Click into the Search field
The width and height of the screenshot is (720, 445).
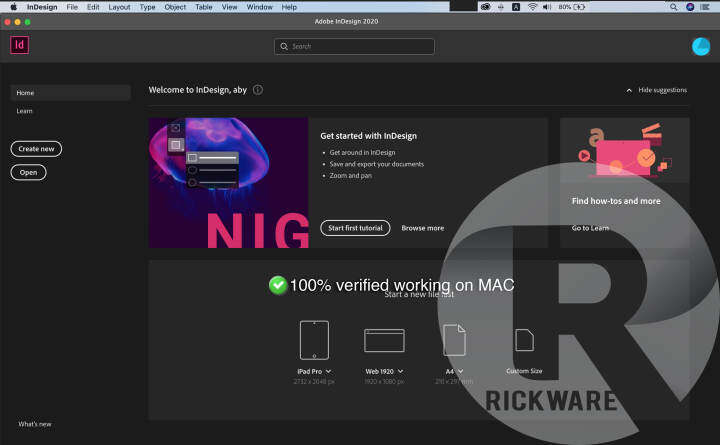(354, 46)
